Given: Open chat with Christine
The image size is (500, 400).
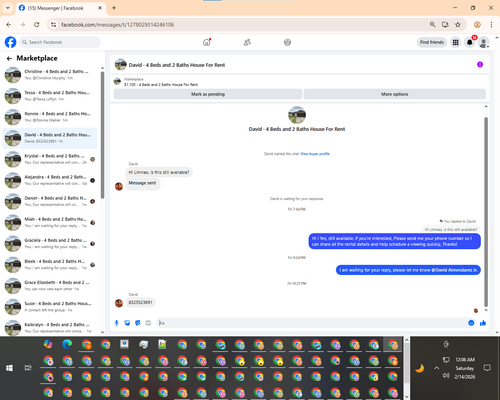Looking at the screenshot, I should (x=50, y=75).
